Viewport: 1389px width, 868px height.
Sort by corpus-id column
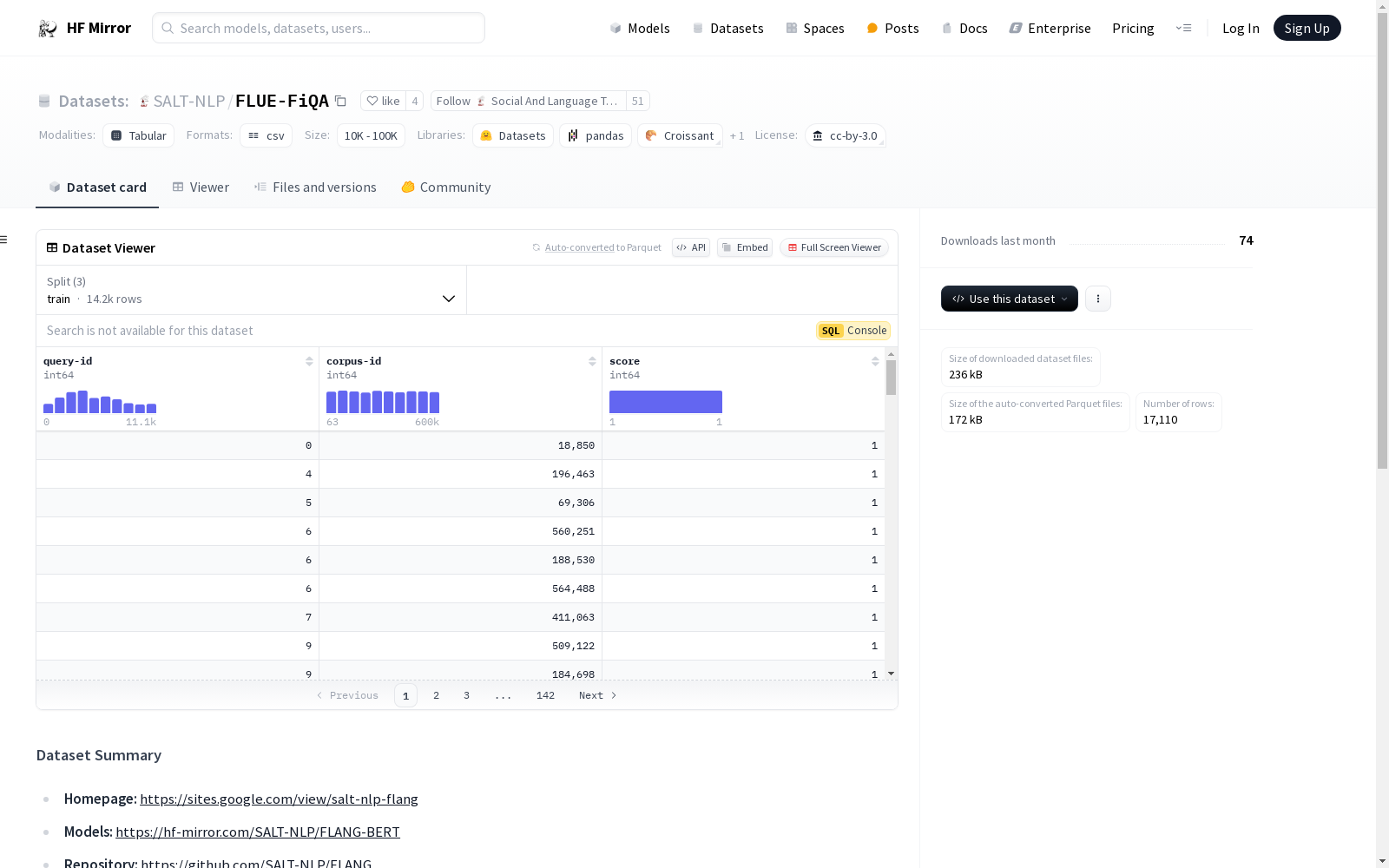click(x=592, y=361)
